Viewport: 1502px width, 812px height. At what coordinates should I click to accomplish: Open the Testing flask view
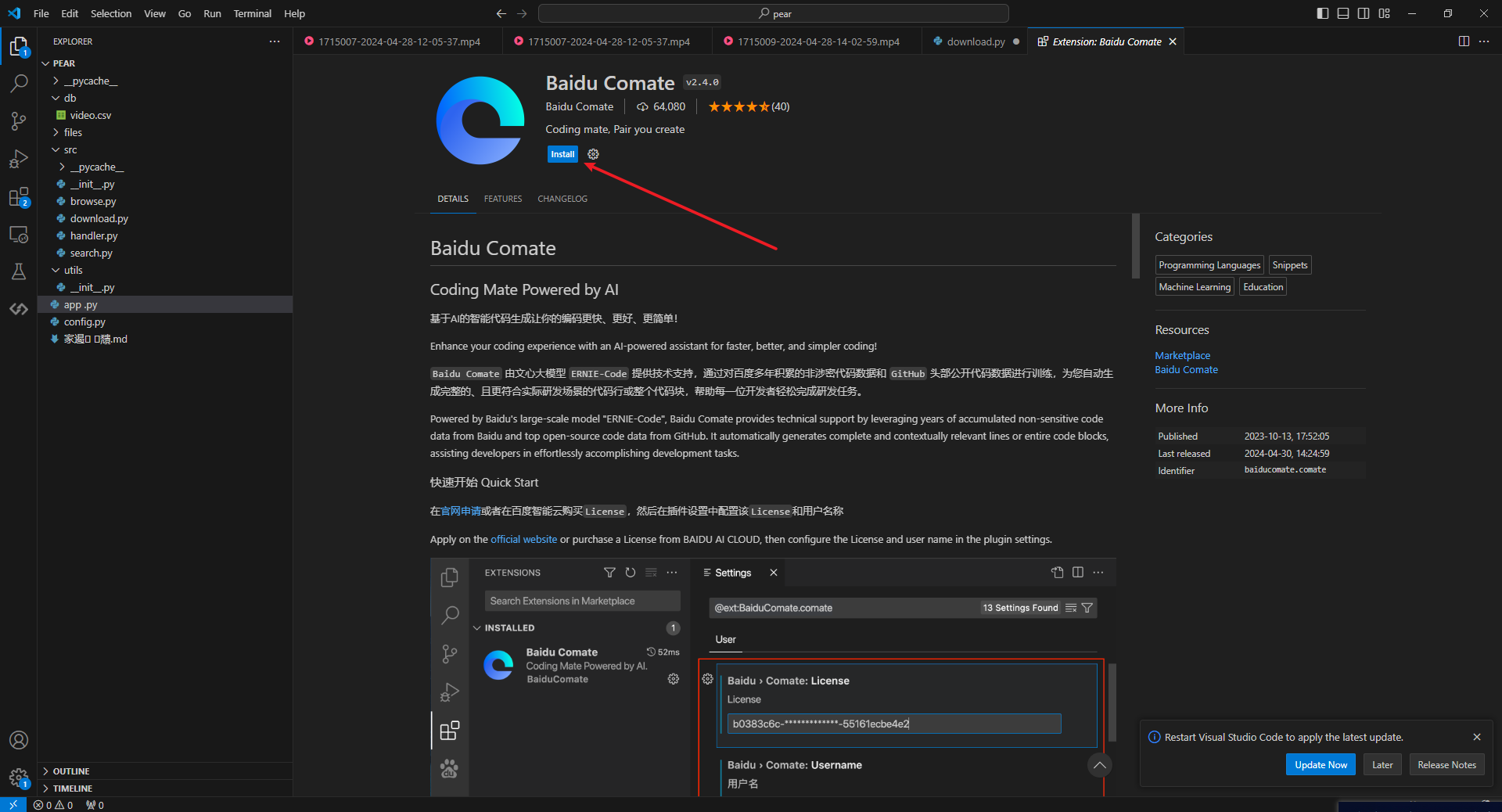(19, 271)
